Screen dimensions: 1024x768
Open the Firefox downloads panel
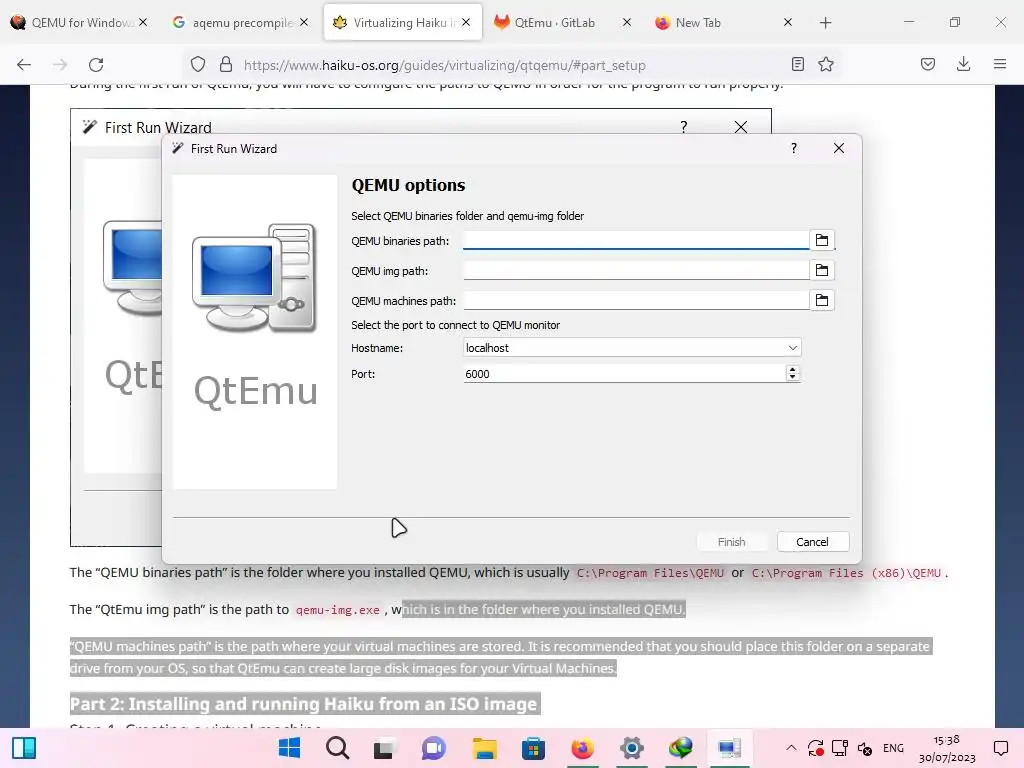[x=963, y=64]
